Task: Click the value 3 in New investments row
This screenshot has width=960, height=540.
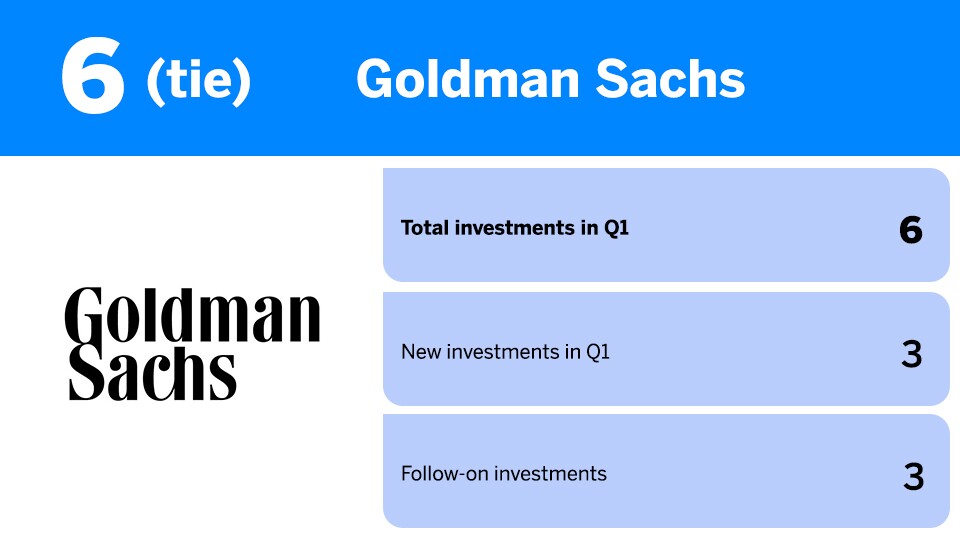Action: click(911, 354)
